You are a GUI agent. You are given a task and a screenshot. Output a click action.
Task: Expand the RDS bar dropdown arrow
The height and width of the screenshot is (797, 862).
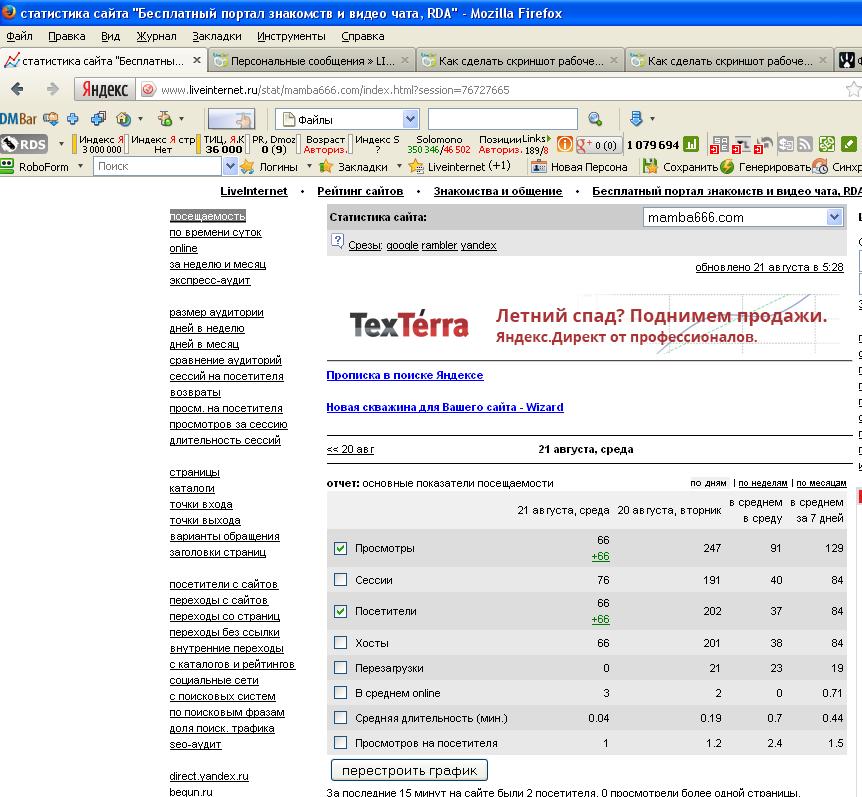61,145
